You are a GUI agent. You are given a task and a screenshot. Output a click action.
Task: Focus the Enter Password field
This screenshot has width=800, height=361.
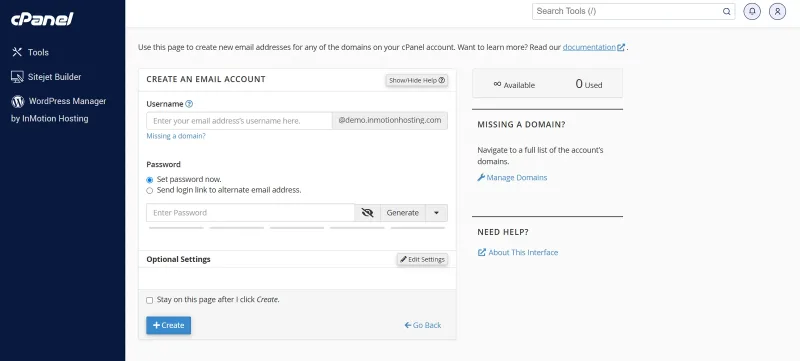tap(250, 213)
